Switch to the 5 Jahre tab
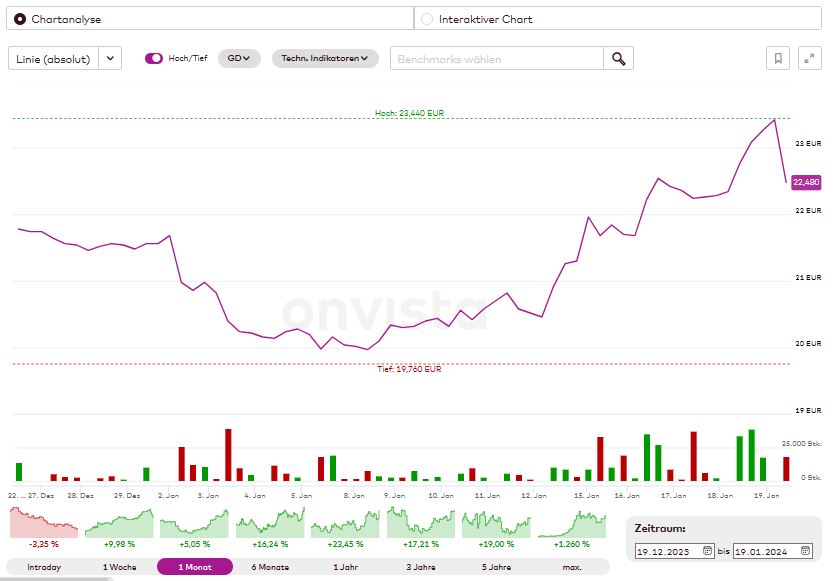 point(496,567)
